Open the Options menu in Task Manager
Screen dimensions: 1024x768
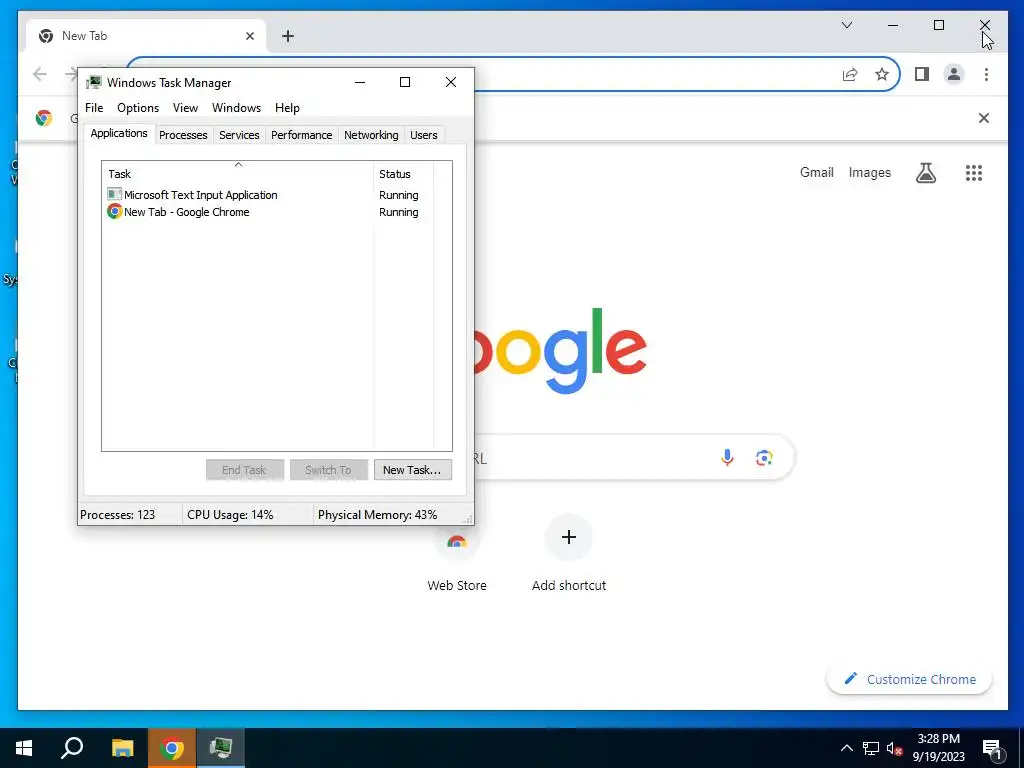coord(138,108)
